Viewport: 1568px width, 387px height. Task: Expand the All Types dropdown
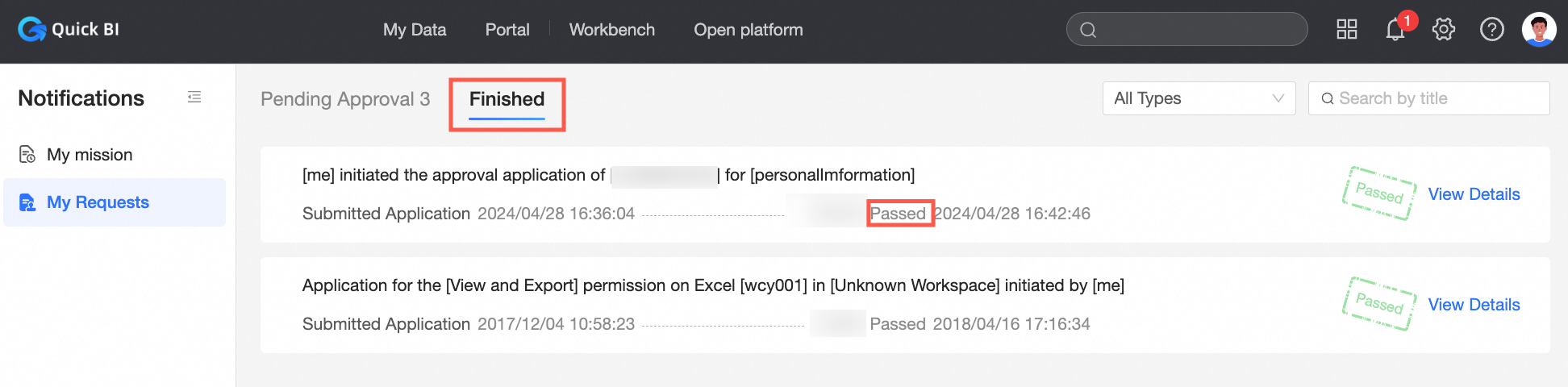1199,98
